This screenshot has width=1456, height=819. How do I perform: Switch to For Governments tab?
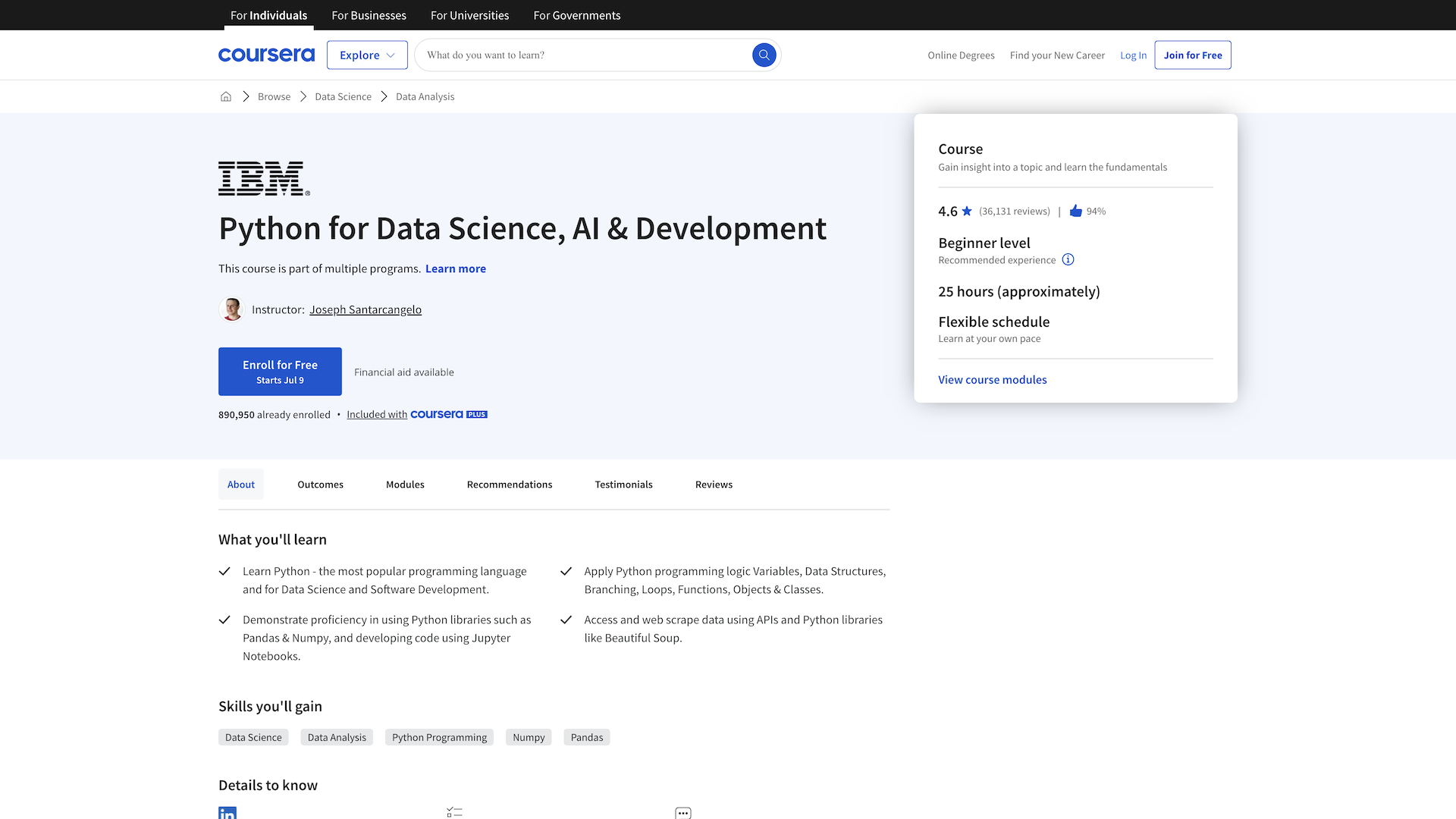point(576,15)
